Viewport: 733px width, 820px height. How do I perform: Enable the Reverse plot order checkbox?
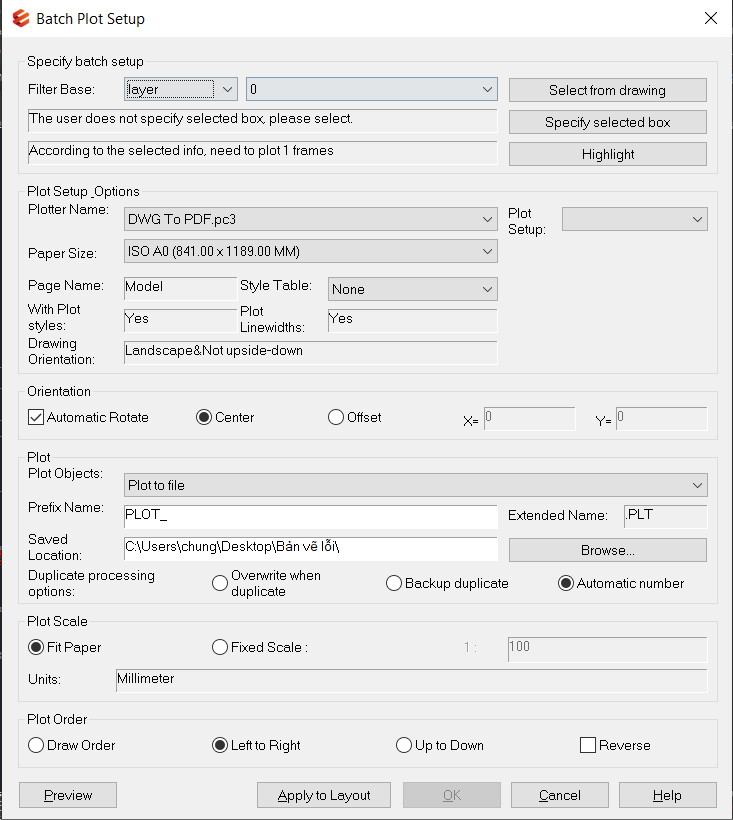[x=588, y=745]
